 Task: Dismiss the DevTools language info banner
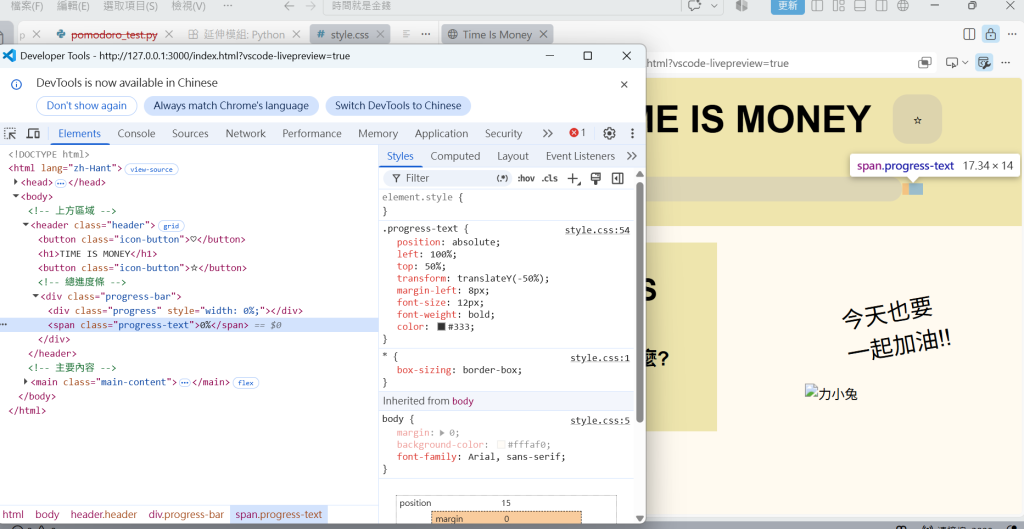coord(624,84)
